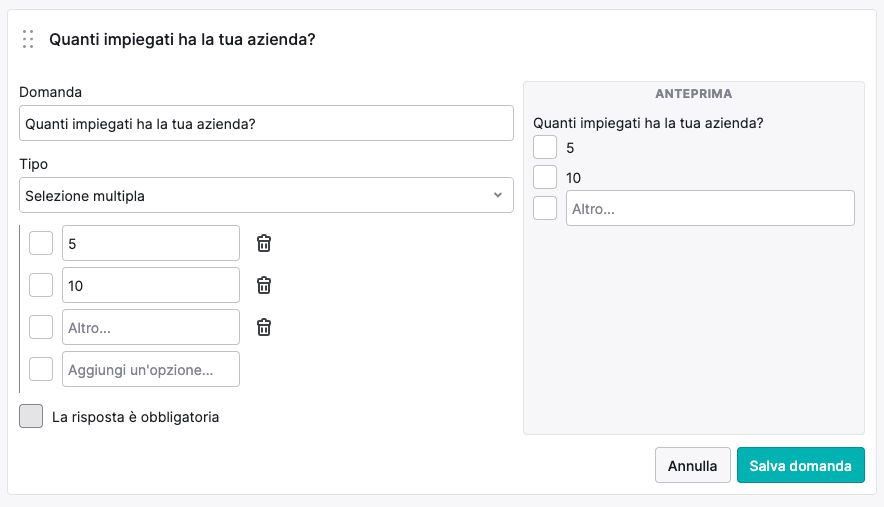Focus the Domanda text field
The image size is (884, 507).
click(x=266, y=123)
